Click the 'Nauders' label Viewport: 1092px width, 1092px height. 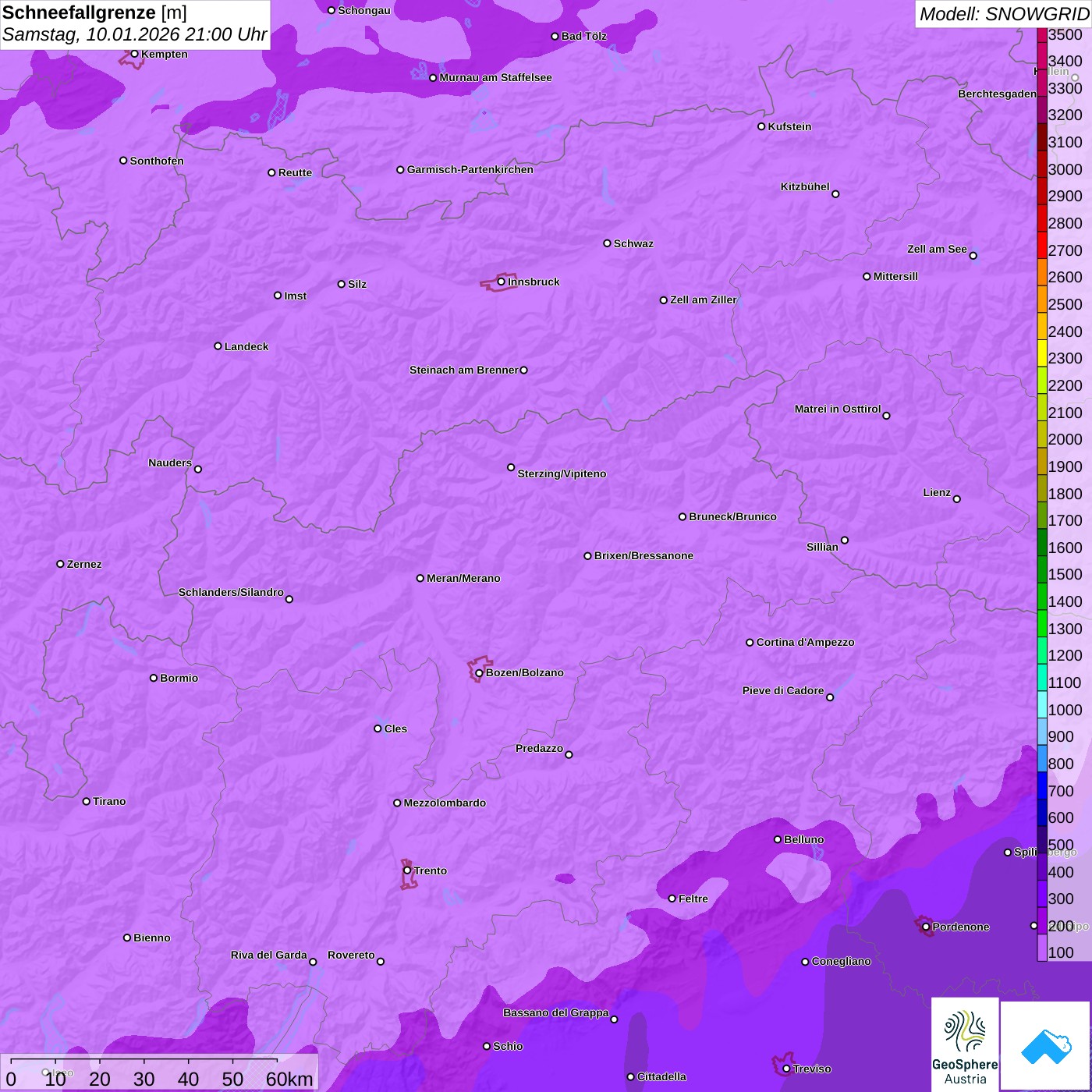tap(170, 463)
